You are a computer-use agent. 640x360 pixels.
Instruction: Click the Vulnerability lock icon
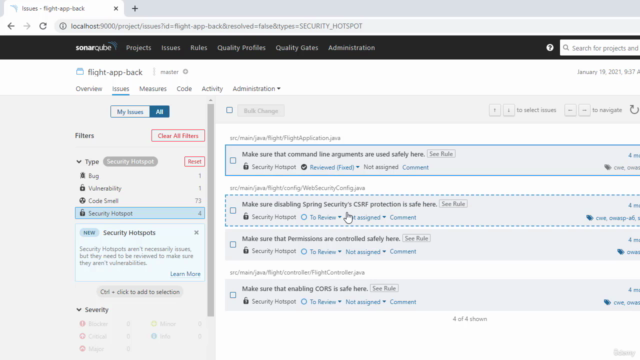tap(82, 188)
